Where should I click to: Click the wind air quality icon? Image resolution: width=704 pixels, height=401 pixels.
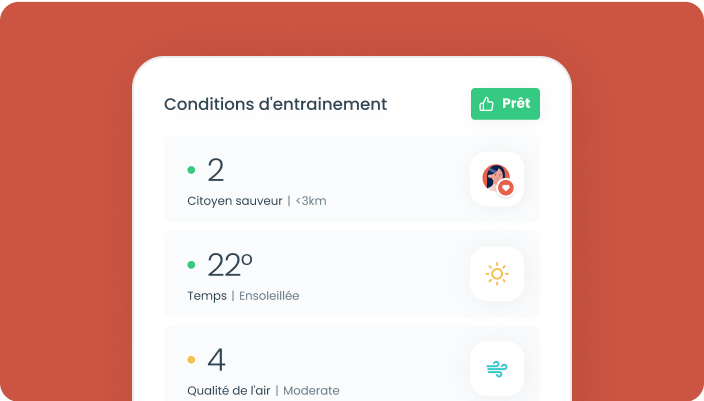(x=496, y=369)
